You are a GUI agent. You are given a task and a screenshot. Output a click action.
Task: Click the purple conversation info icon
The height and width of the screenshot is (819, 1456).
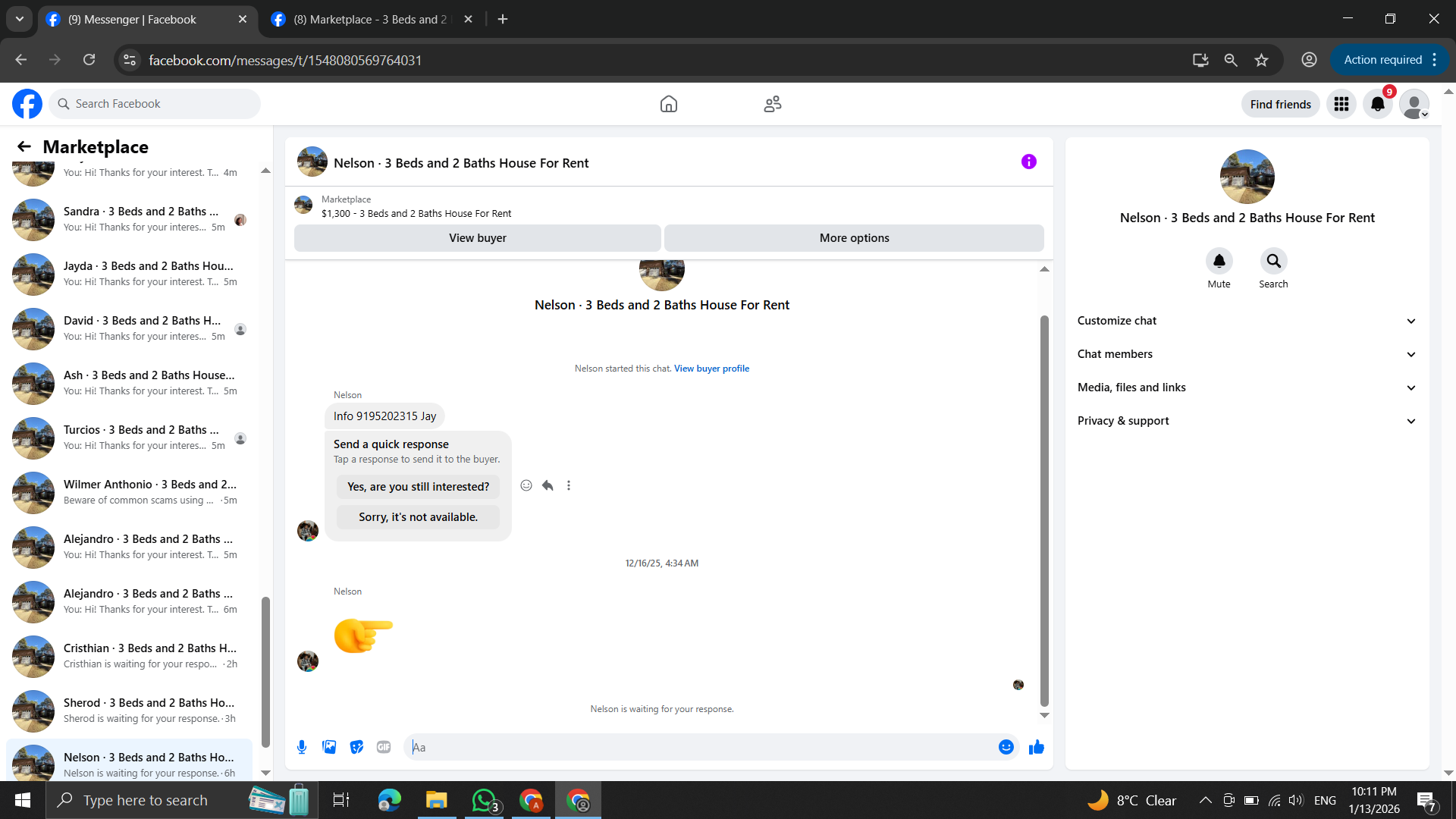tap(1028, 162)
